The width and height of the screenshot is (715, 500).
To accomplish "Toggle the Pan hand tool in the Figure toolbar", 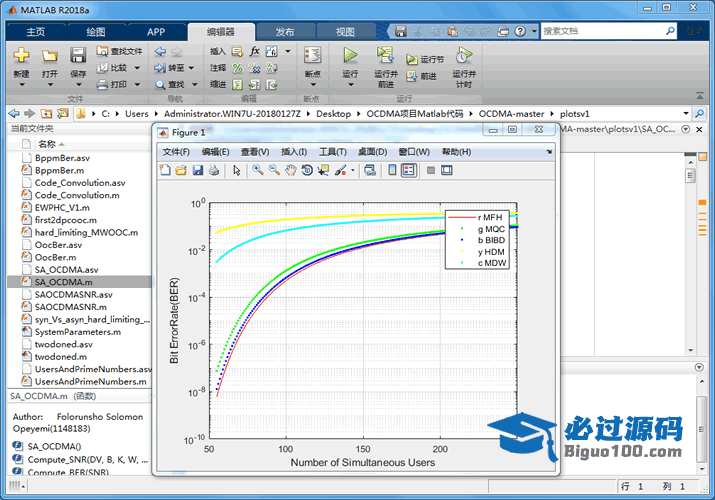I will tap(290, 171).
